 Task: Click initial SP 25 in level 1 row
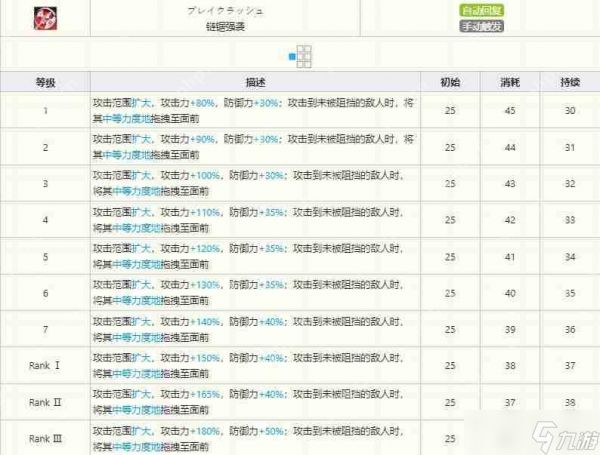[x=450, y=111]
